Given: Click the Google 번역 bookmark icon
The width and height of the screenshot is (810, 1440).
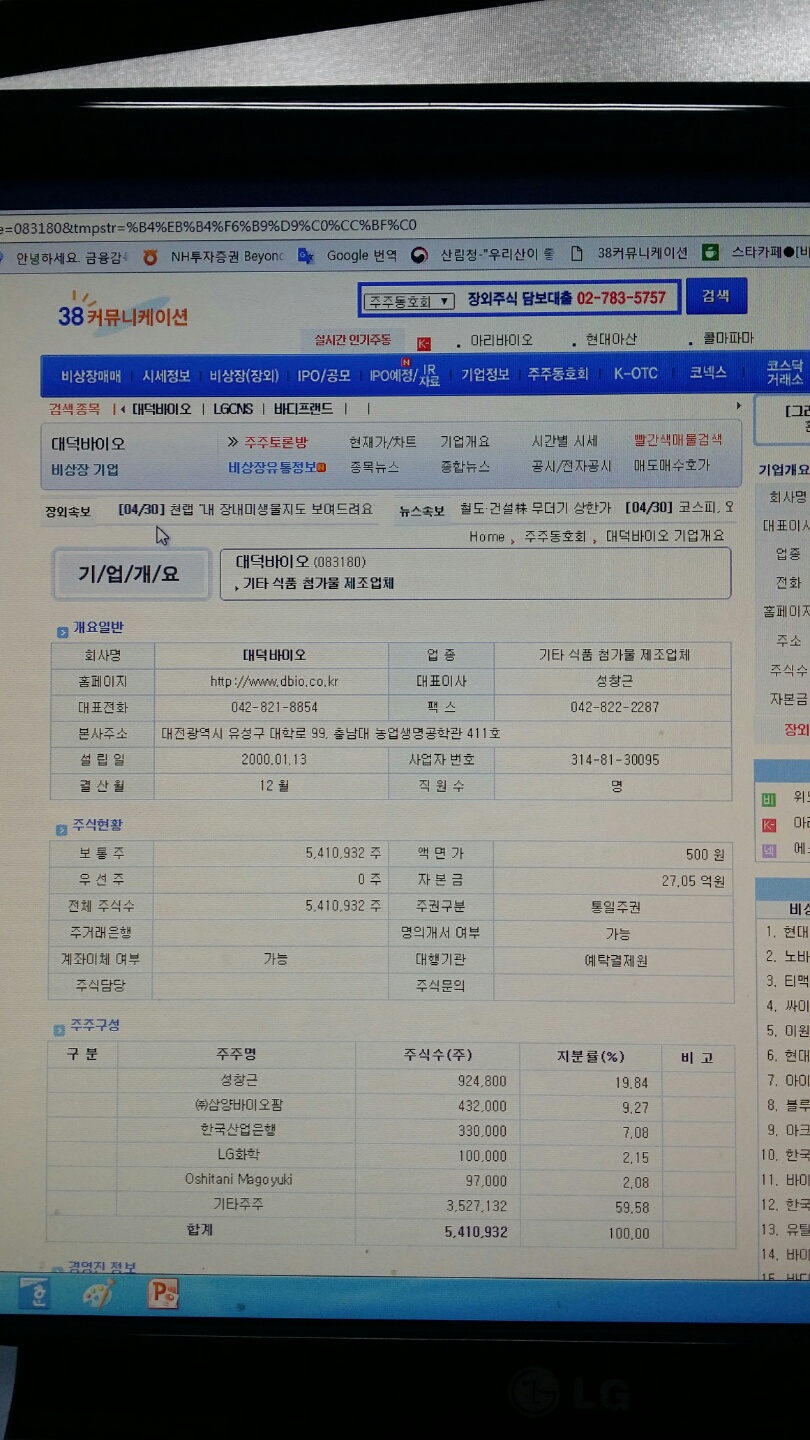Looking at the screenshot, I should [x=306, y=256].
